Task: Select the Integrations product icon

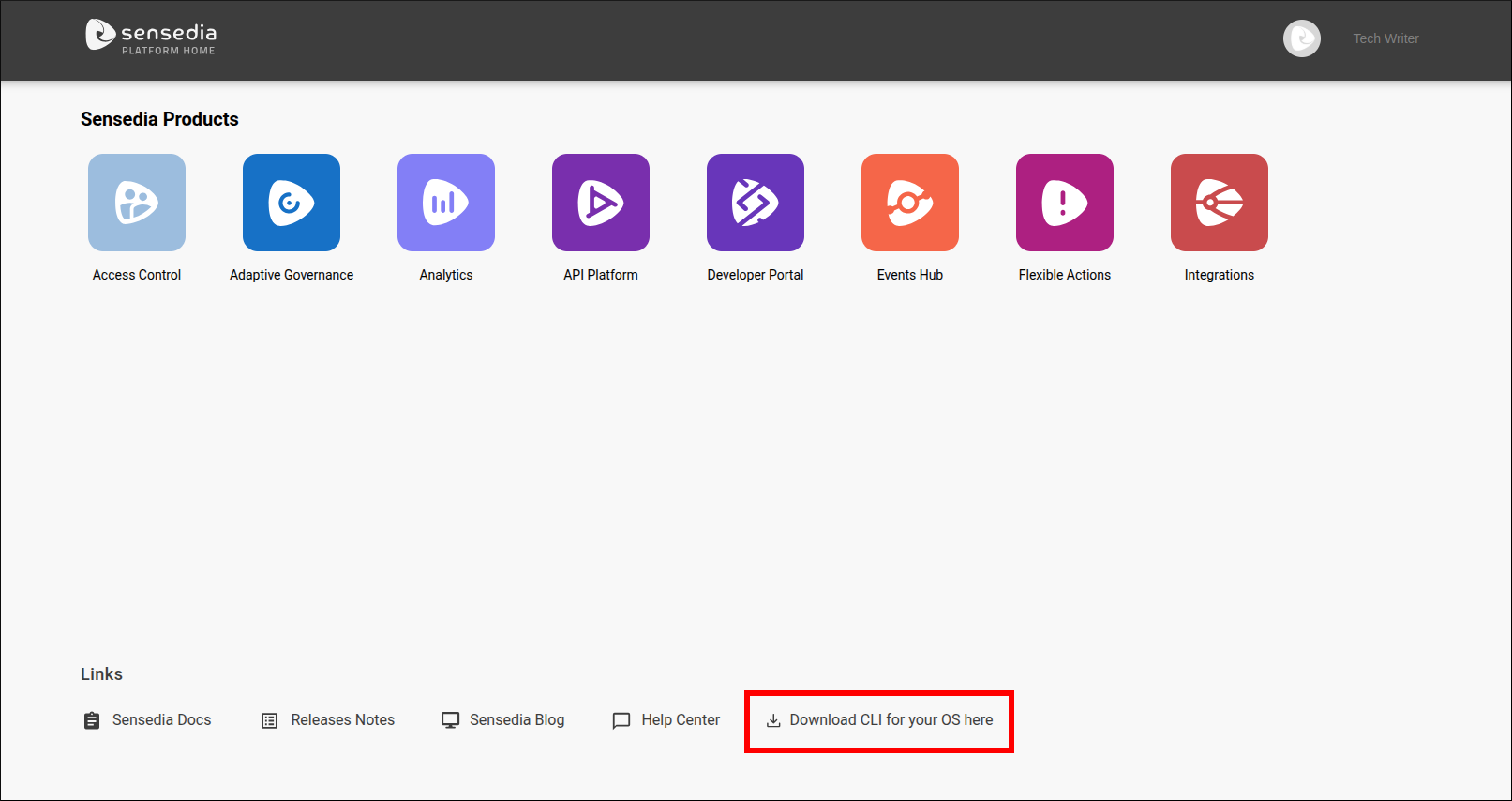Action: (1220, 203)
